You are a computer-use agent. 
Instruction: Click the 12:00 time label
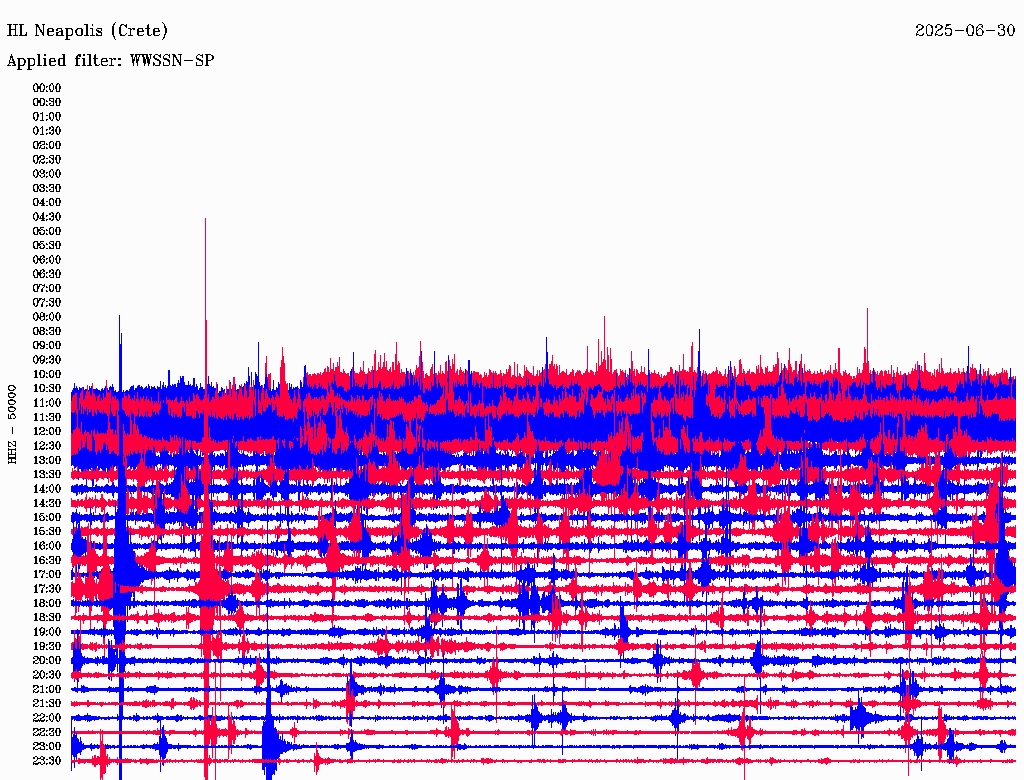[x=47, y=431]
